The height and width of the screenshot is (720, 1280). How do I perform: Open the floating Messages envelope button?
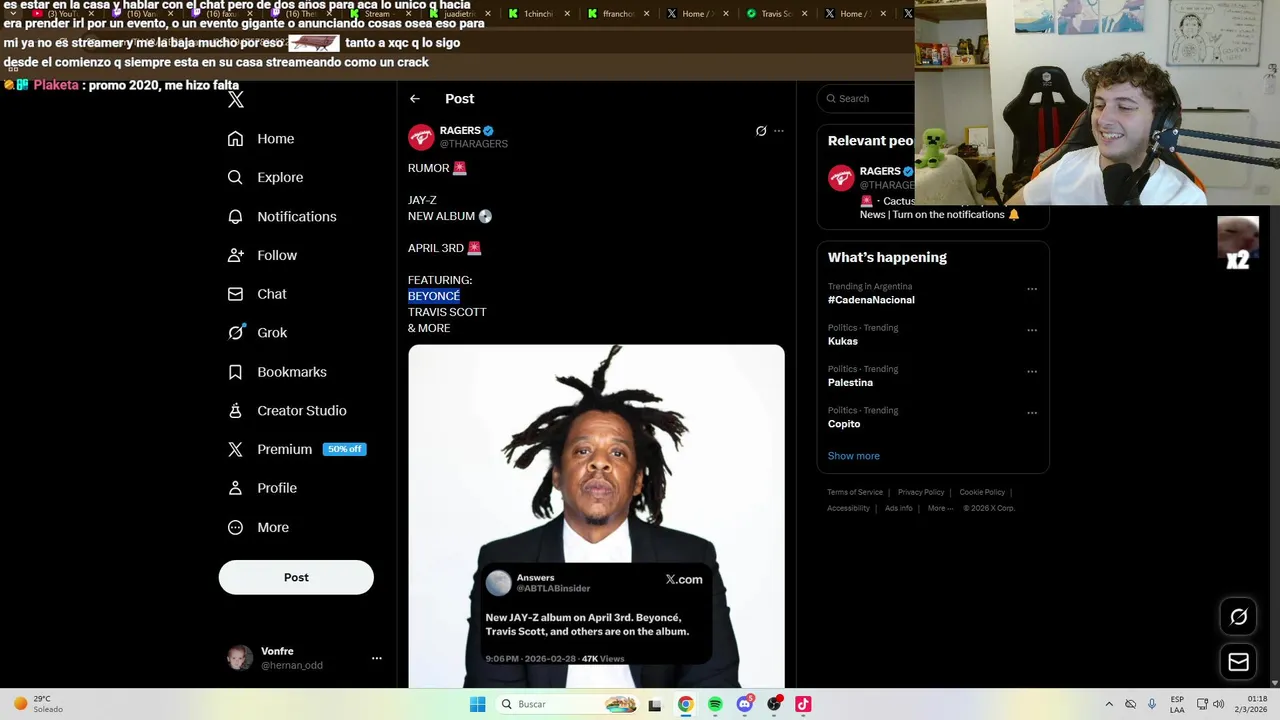pos(1238,662)
